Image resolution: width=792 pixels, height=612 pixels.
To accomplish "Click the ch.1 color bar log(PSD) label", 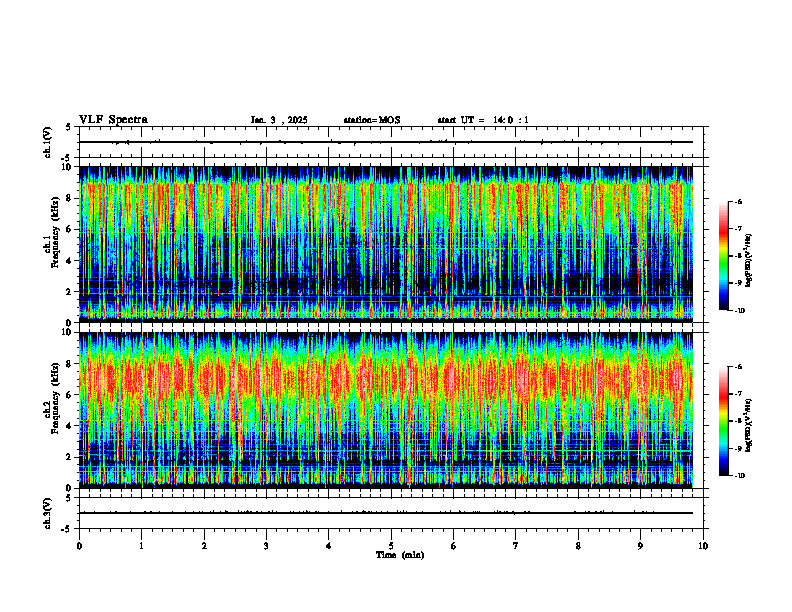I will click(x=749, y=261).
